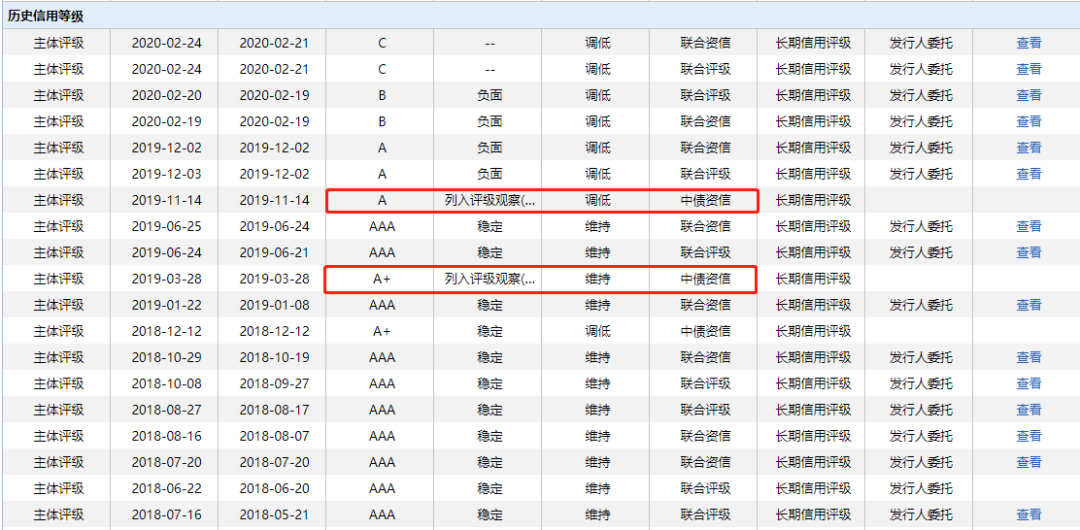Image resolution: width=1080 pixels, height=530 pixels.
Task: Open 查看 link for the 2018-10-29 row
Action: (x=1028, y=357)
